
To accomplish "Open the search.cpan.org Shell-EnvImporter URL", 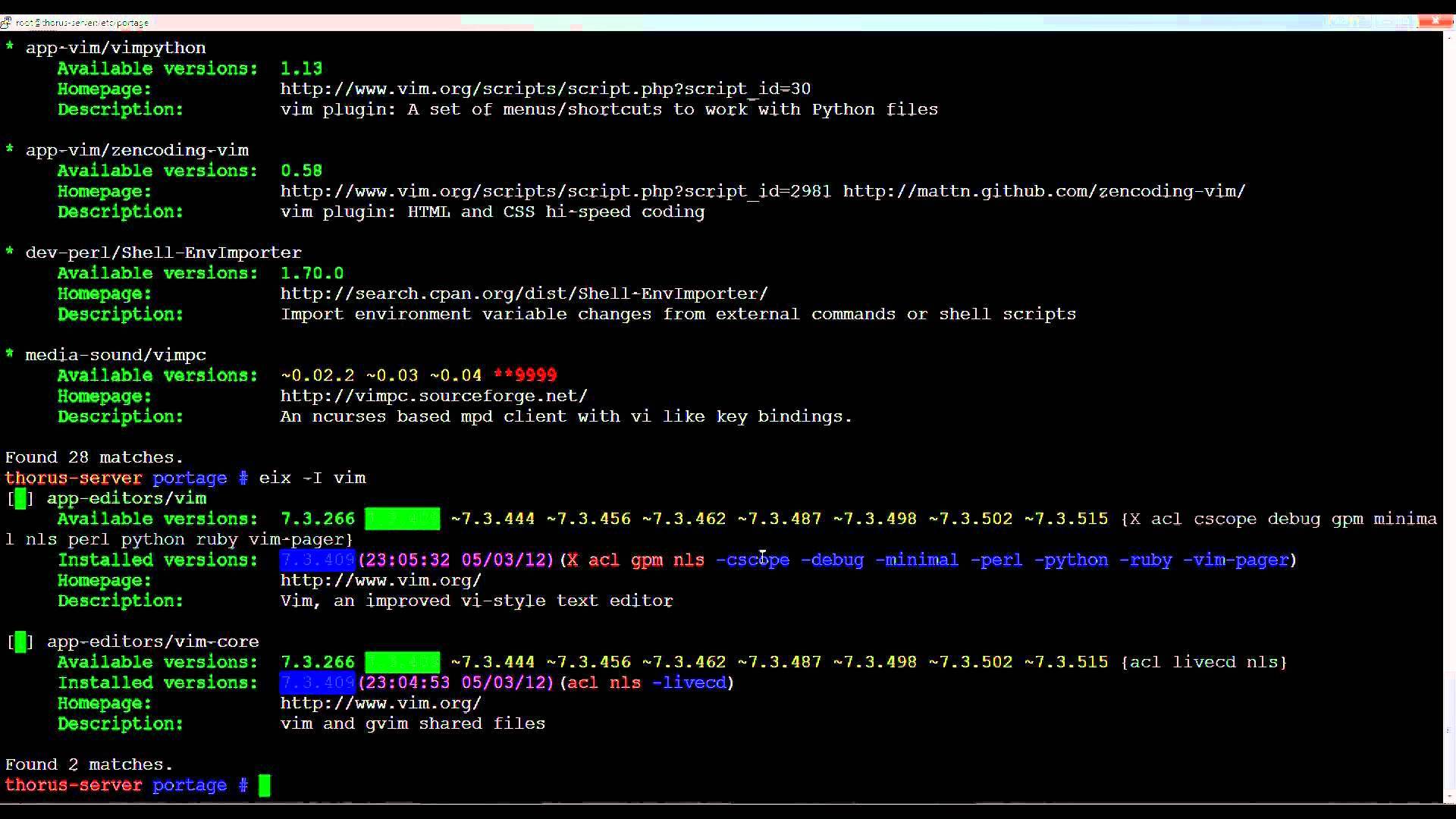I will (x=524, y=293).
